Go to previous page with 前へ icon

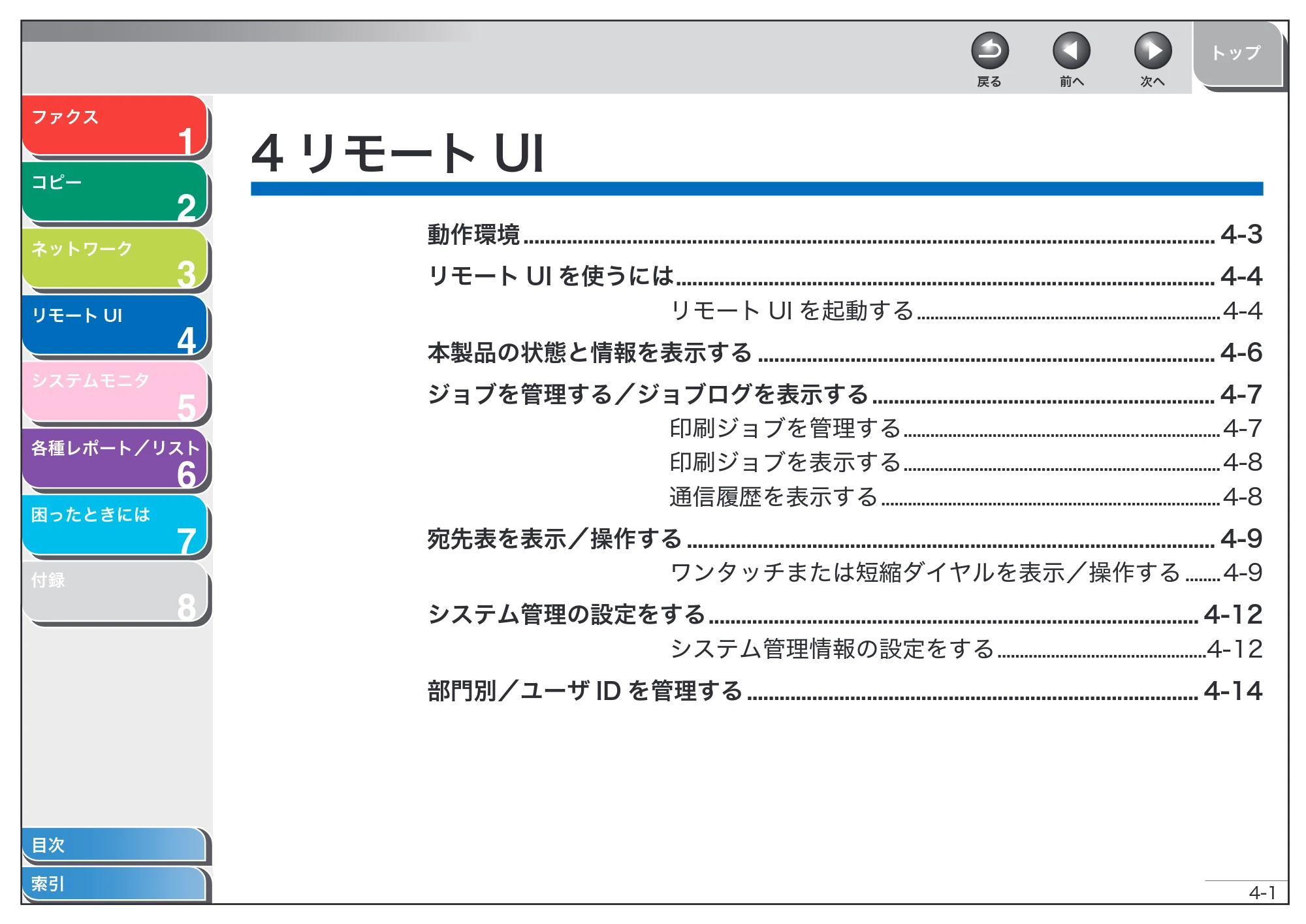pos(1071,51)
